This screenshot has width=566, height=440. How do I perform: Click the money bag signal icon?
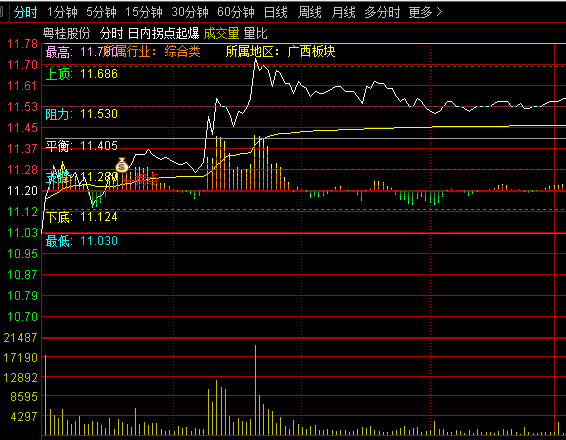tap(122, 165)
